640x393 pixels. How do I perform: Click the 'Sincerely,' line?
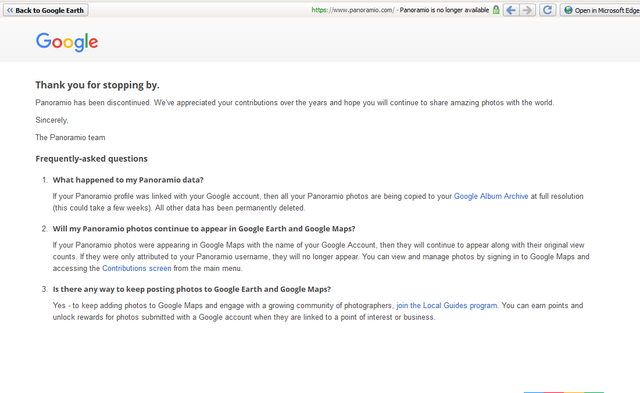click(x=52, y=120)
